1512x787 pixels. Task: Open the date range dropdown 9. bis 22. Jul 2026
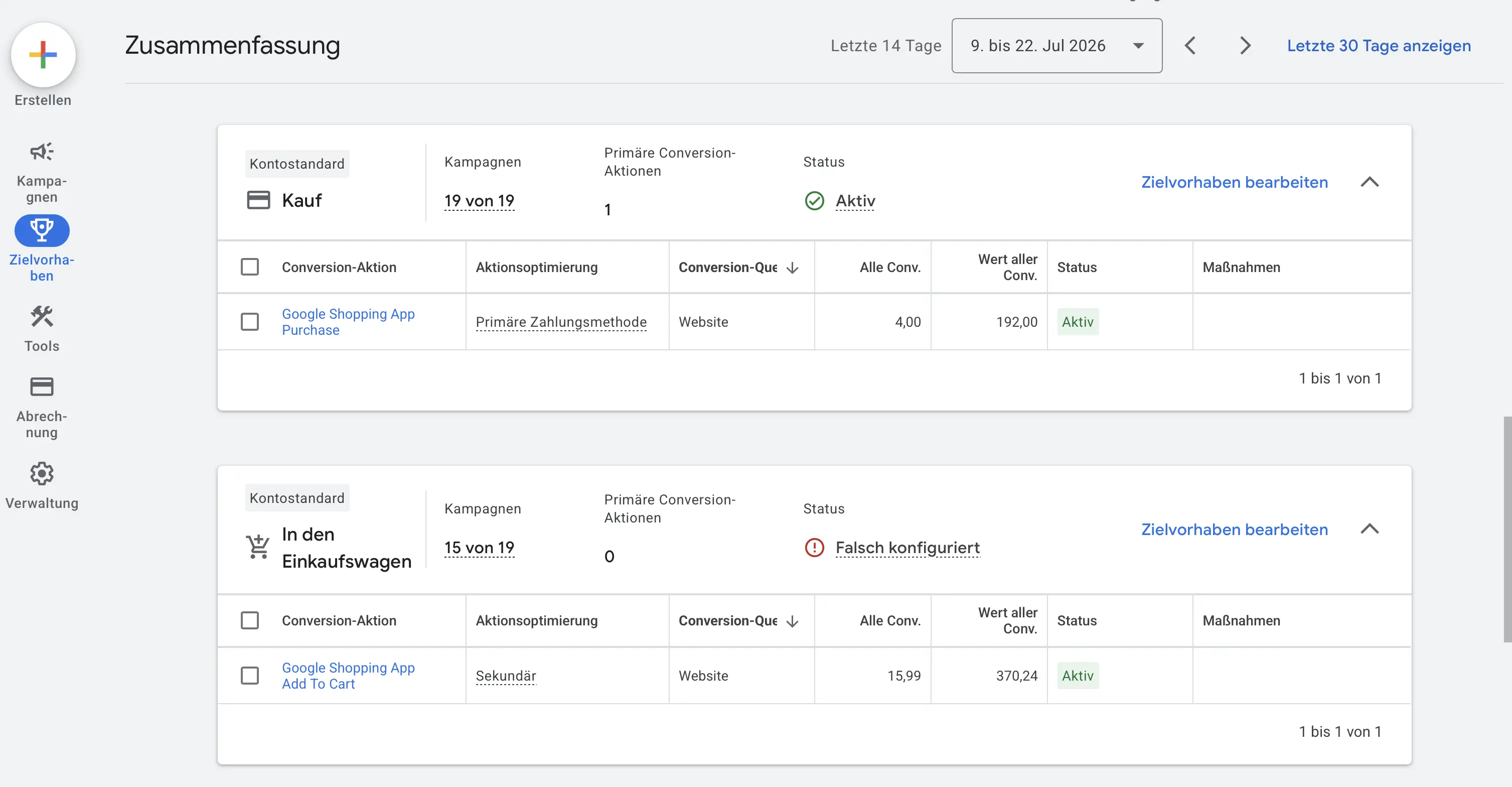(x=1056, y=46)
